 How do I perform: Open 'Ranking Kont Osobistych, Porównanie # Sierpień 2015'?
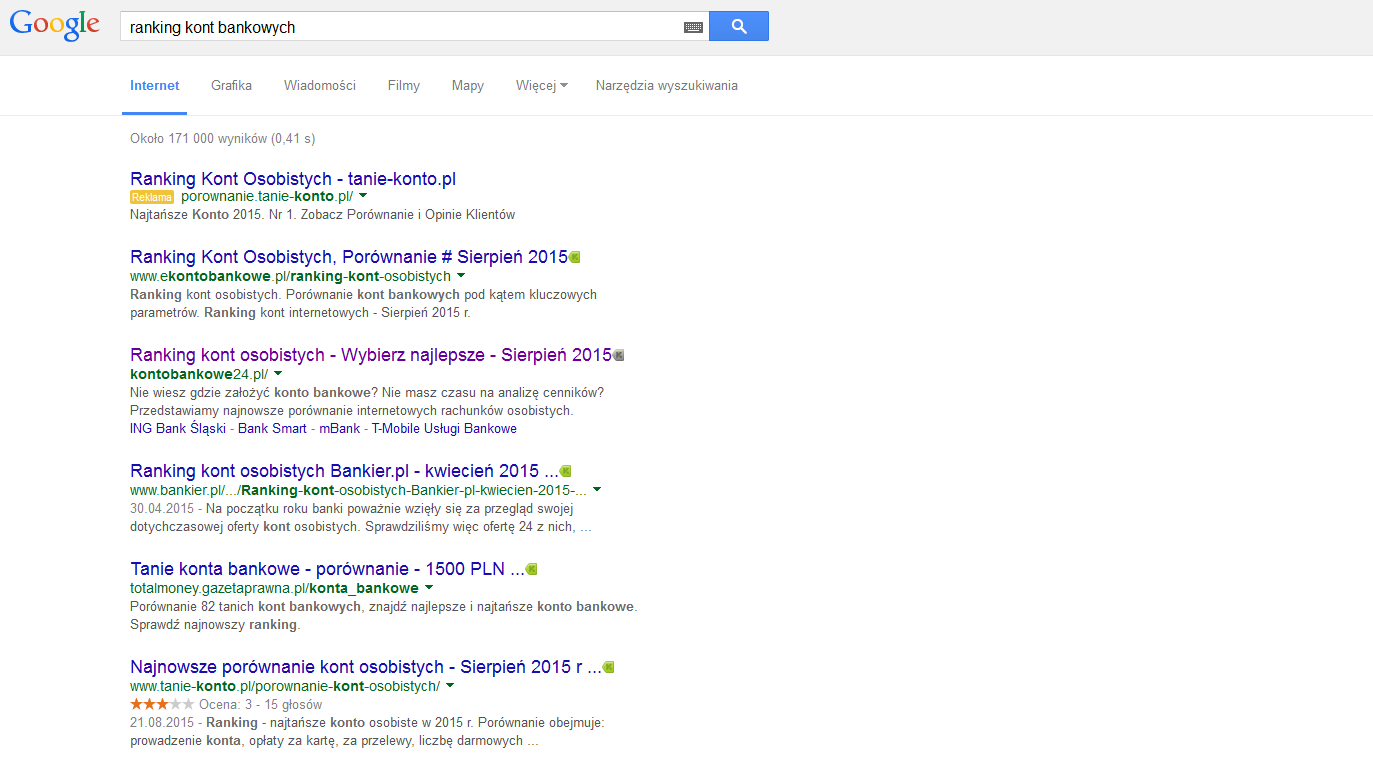pos(349,257)
